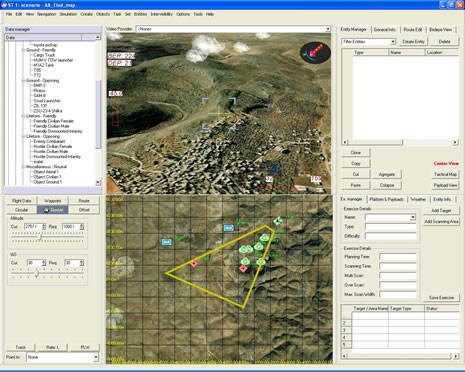Click the Planning Time input field

(x=398, y=257)
